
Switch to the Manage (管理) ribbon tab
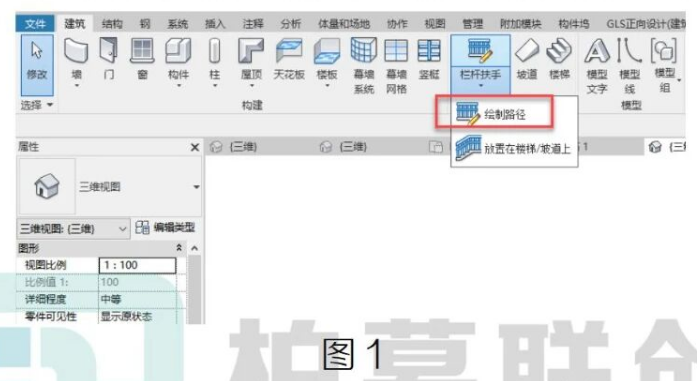click(x=473, y=23)
